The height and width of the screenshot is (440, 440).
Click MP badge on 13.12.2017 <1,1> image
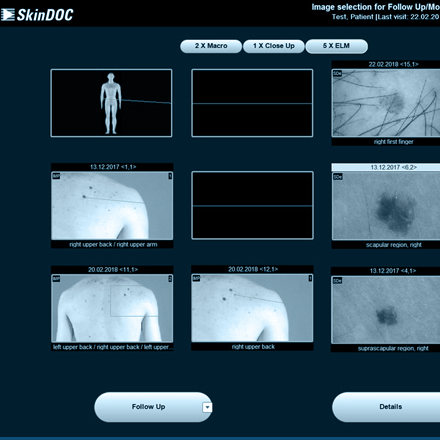tap(56, 176)
